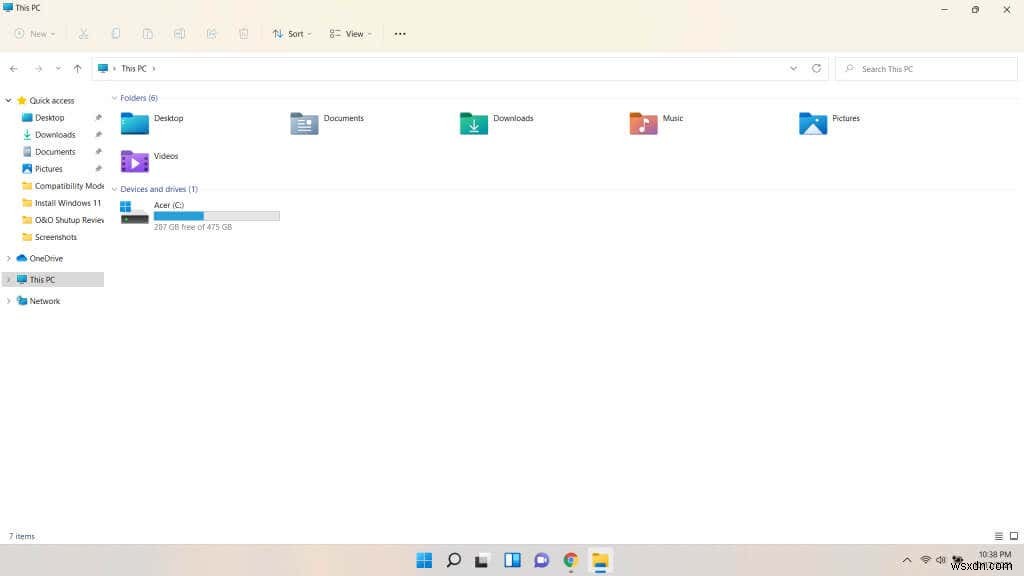Open Widgets from the taskbar
Image resolution: width=1024 pixels, height=576 pixels.
click(512, 560)
